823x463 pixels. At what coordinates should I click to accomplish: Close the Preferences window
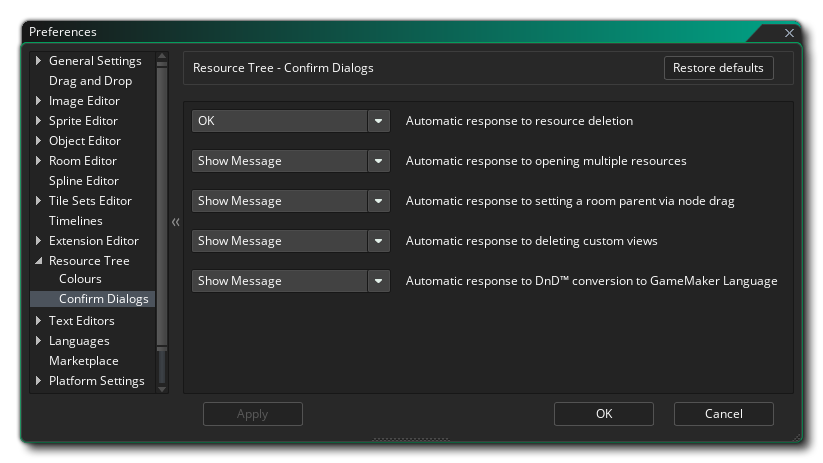(x=789, y=33)
